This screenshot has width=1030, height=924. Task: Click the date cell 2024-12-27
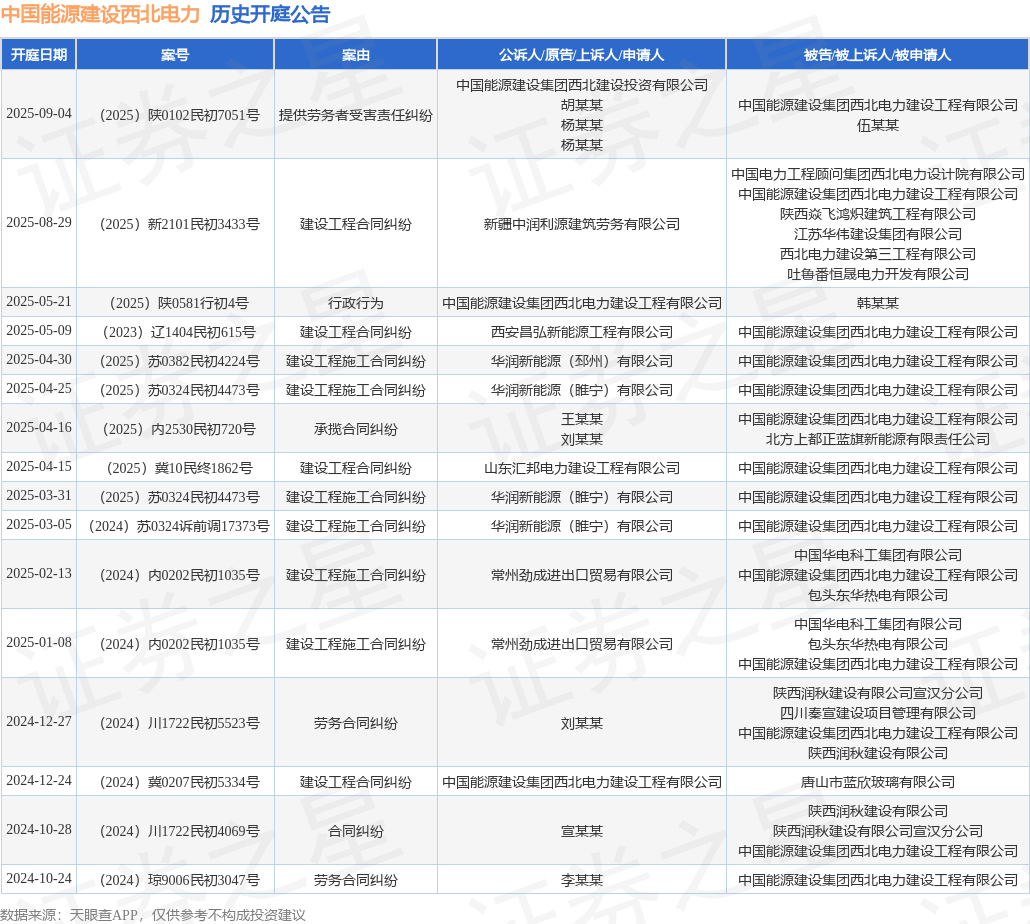click(39, 721)
